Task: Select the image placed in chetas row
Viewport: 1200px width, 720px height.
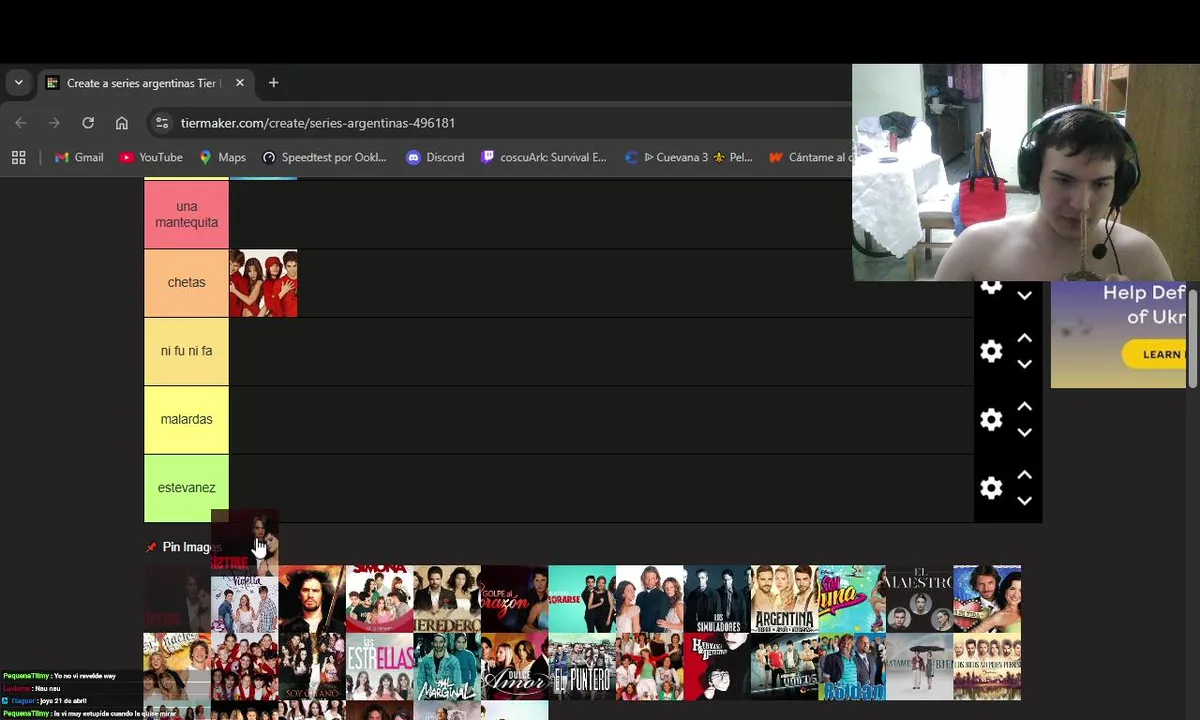Action: [263, 283]
